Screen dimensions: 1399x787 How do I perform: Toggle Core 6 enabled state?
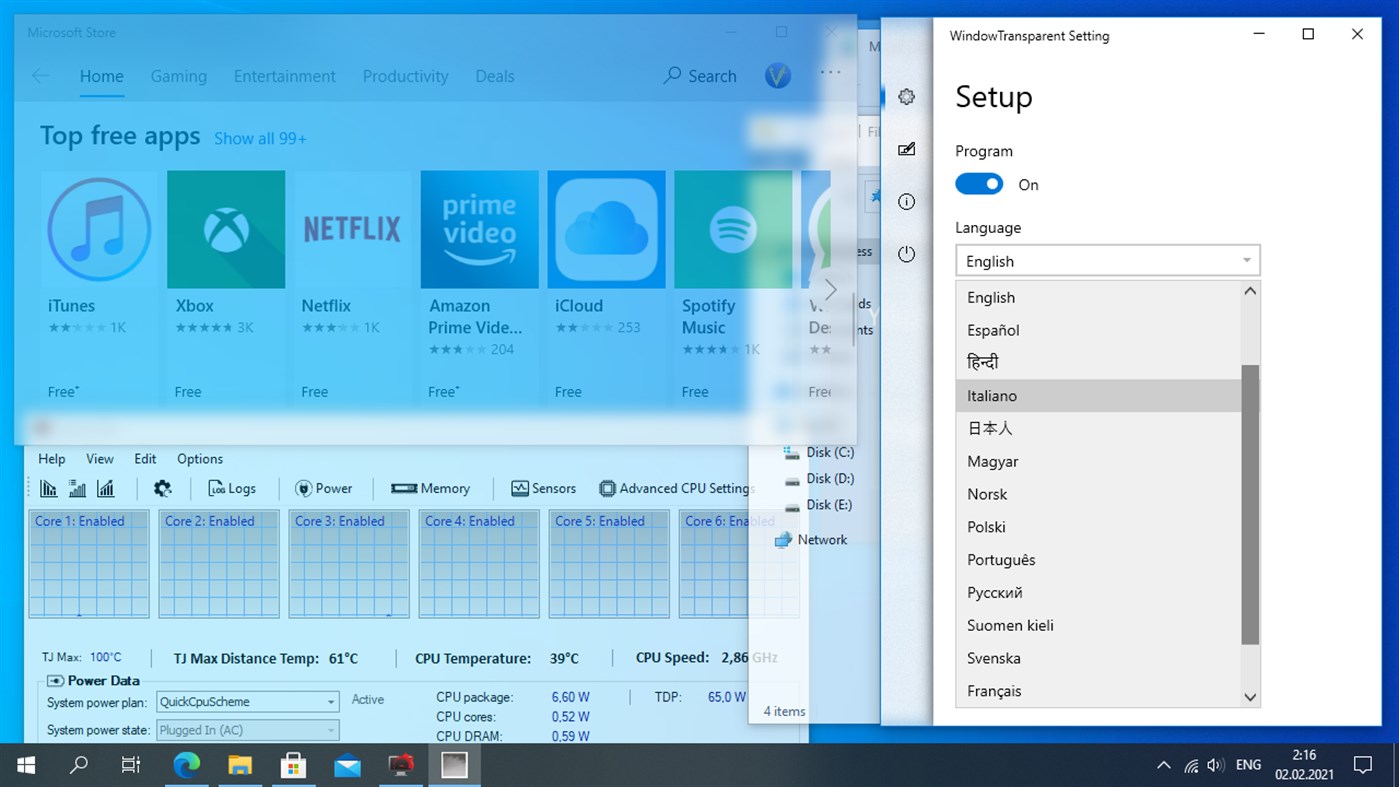(x=728, y=520)
